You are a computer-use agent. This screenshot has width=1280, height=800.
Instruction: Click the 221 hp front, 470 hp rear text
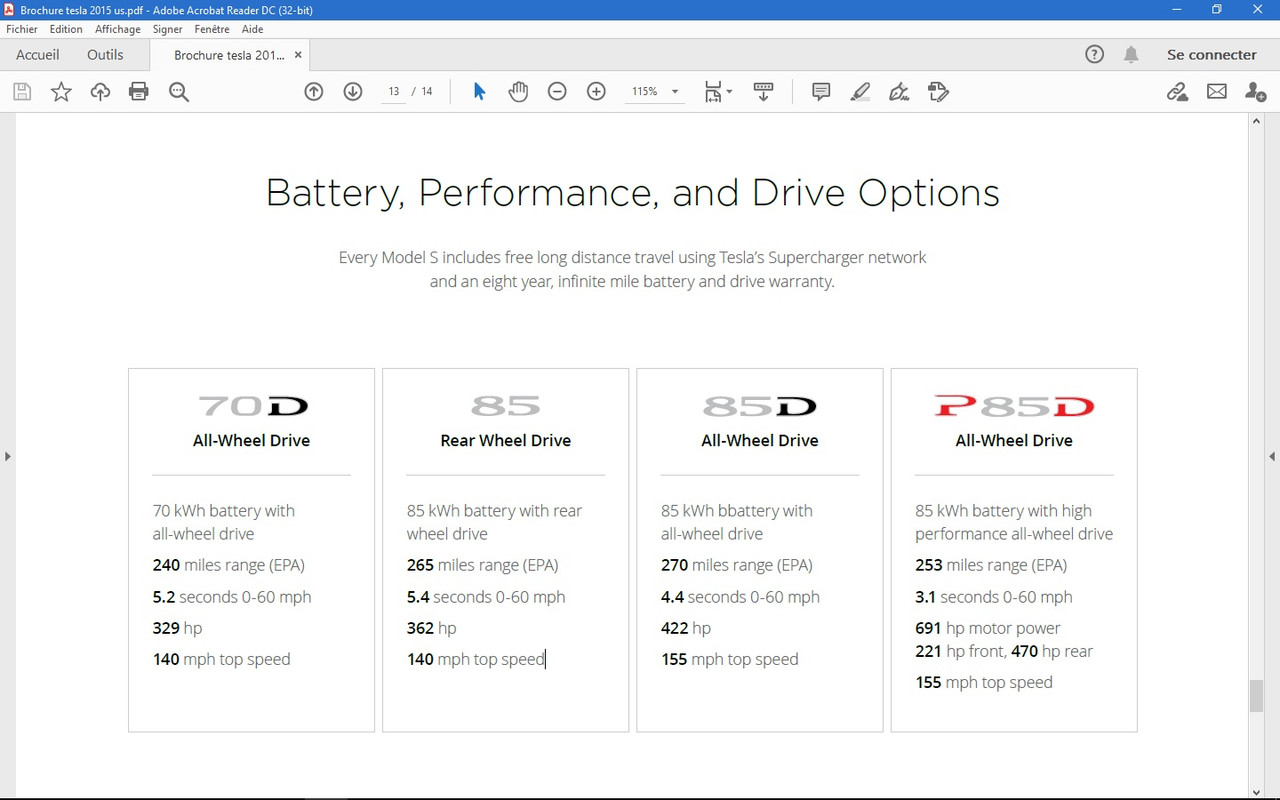pos(1004,651)
